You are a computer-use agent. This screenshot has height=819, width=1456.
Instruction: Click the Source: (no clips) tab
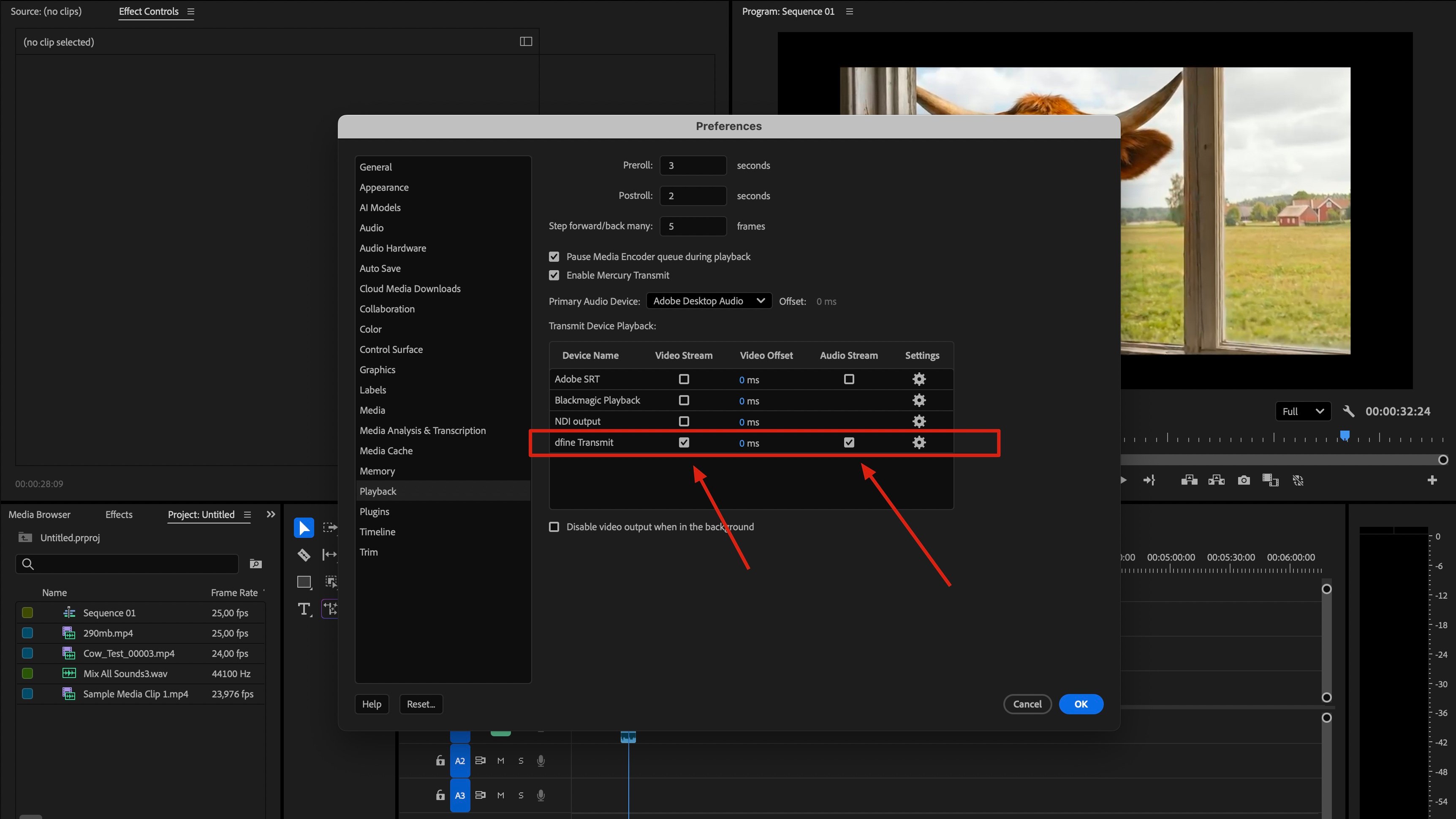46,11
